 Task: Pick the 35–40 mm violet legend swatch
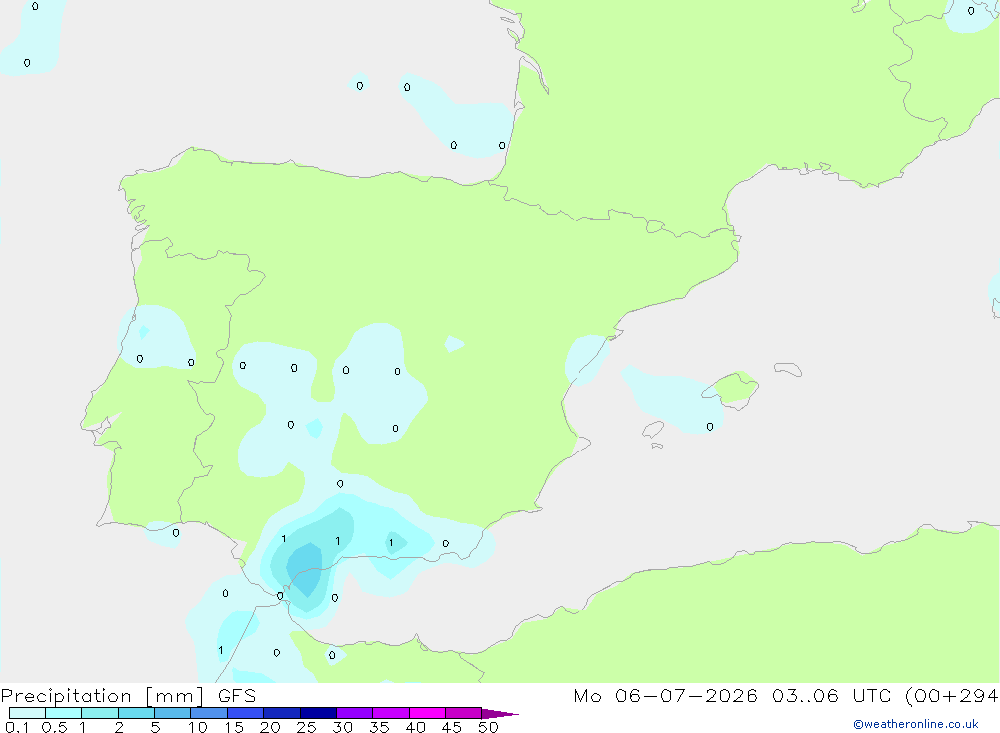(x=391, y=713)
